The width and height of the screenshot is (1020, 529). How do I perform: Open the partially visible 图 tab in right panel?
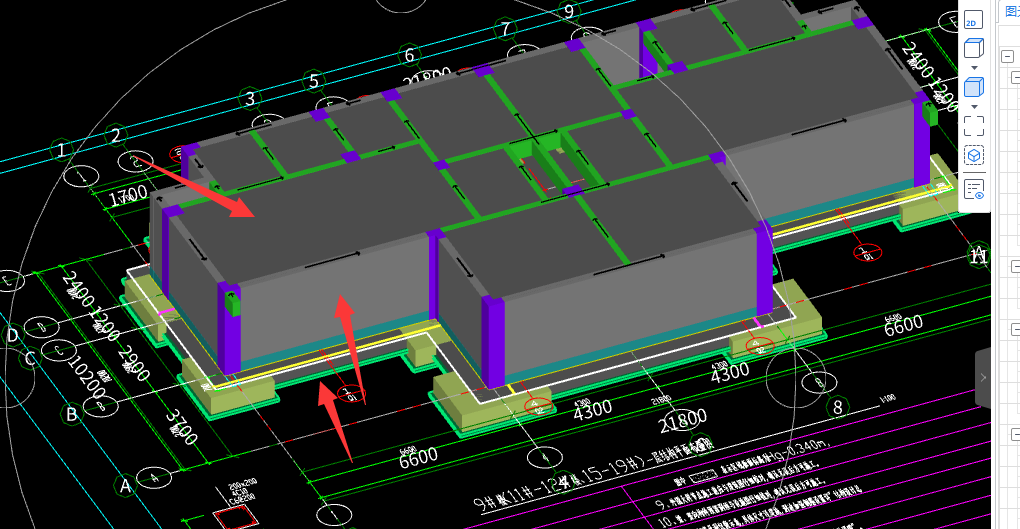pyautogui.click(x=1012, y=11)
